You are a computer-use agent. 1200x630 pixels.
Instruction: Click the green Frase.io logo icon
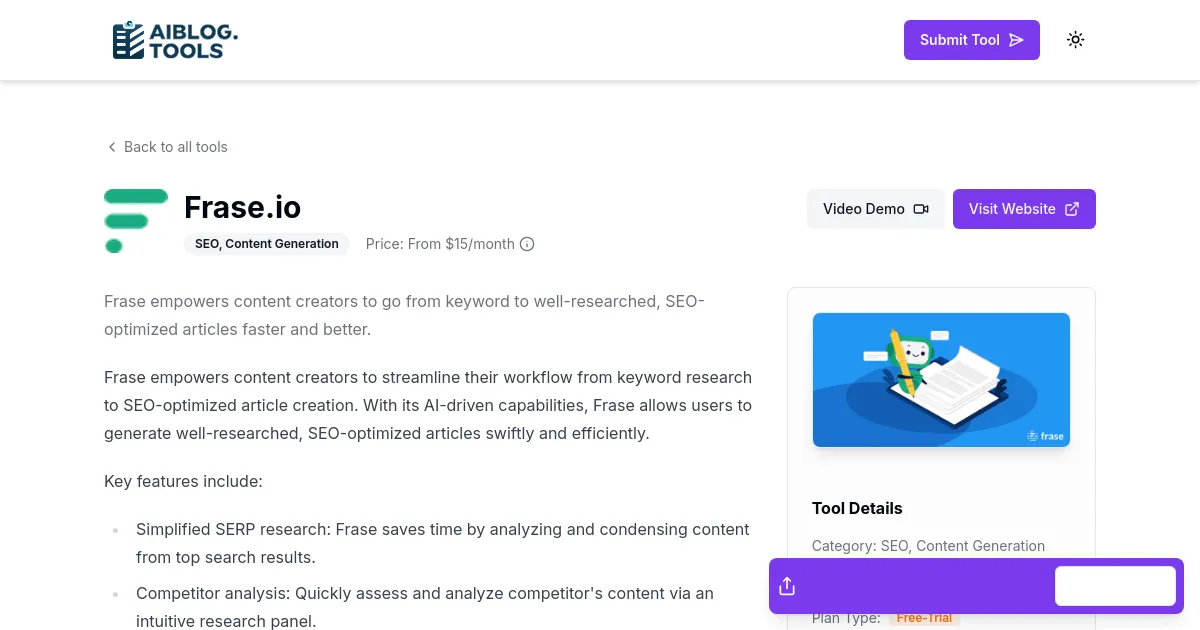tap(135, 220)
